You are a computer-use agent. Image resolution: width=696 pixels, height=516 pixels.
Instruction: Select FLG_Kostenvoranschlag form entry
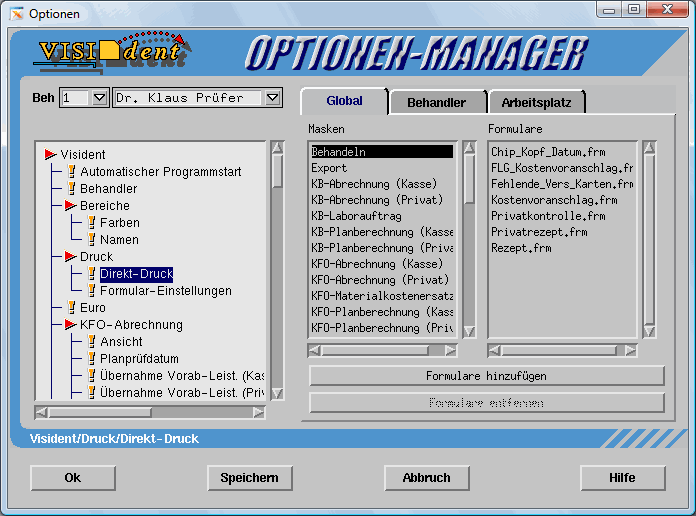[x=562, y=168]
